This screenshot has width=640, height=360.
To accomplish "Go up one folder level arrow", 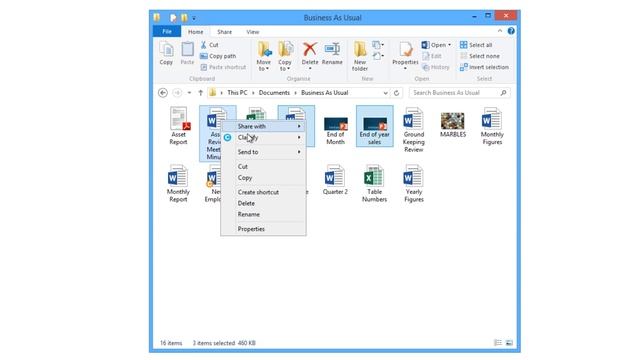I will (200, 93).
